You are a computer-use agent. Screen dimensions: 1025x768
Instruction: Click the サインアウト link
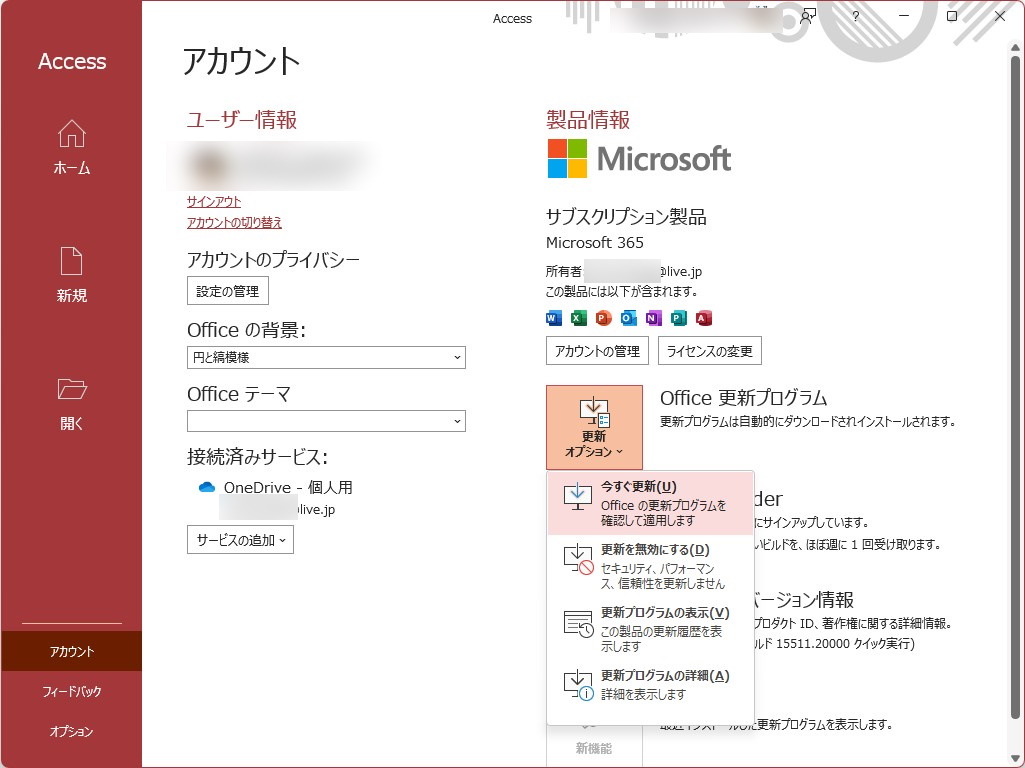(213, 201)
